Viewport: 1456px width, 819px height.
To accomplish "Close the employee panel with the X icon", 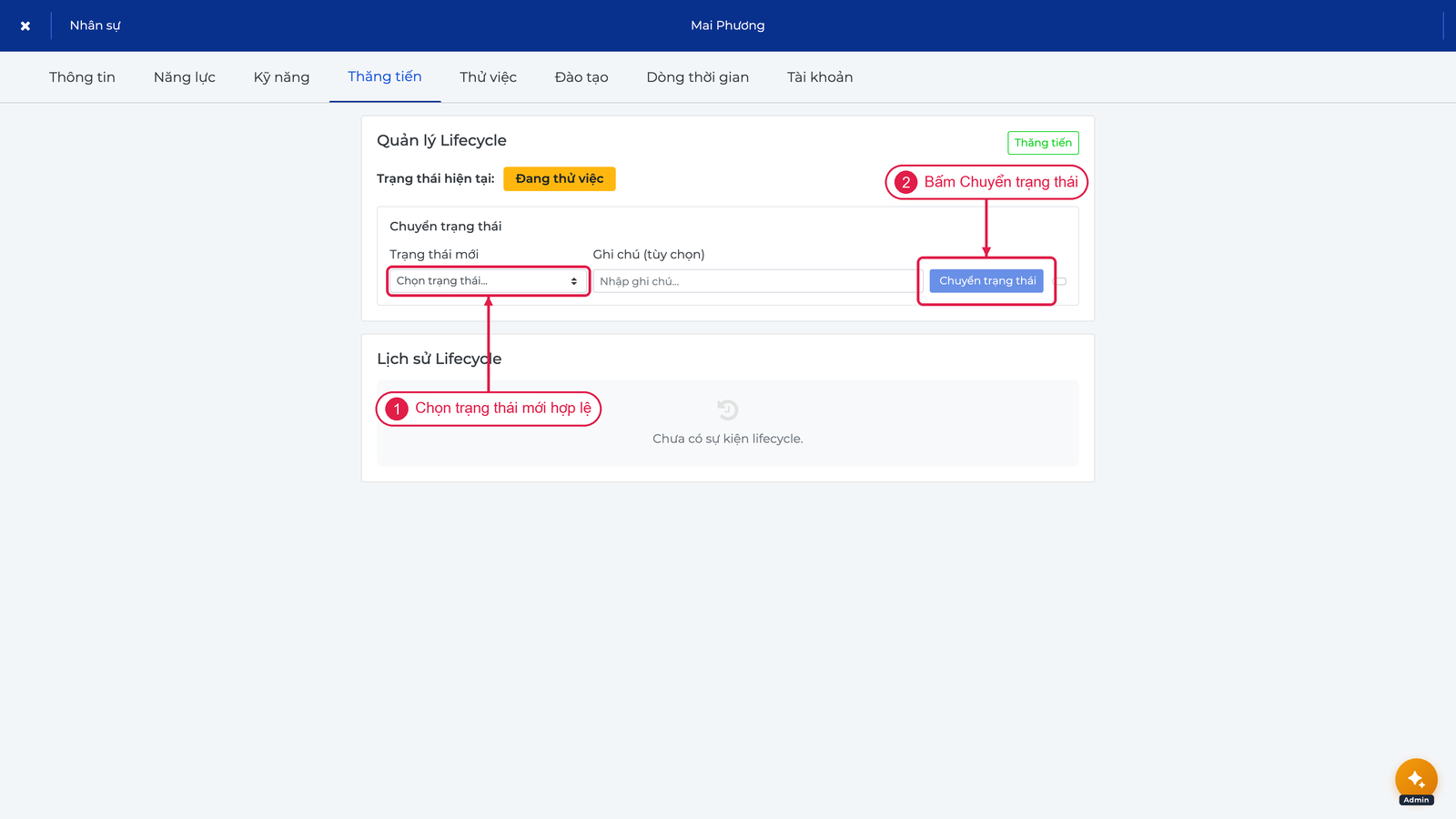I will [x=25, y=25].
